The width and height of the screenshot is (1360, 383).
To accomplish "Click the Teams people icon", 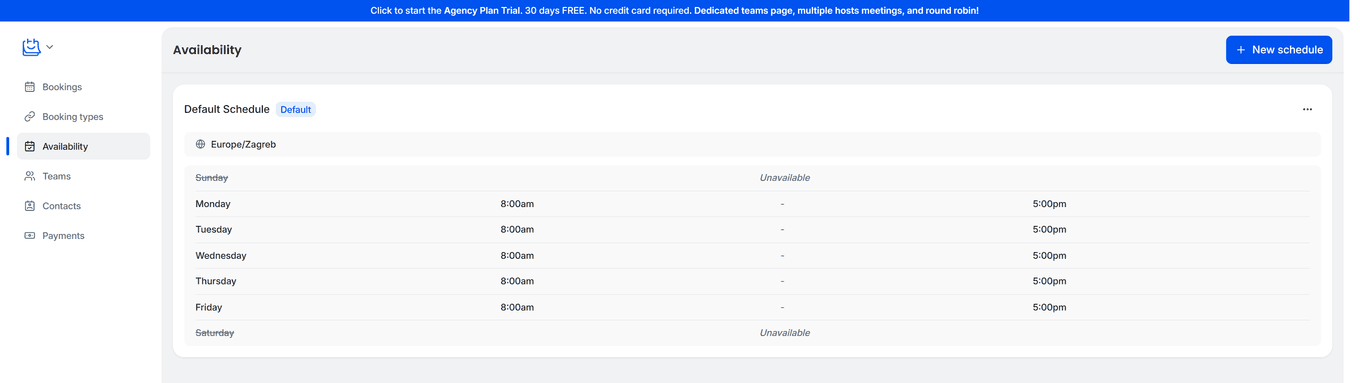I will pyautogui.click(x=30, y=176).
